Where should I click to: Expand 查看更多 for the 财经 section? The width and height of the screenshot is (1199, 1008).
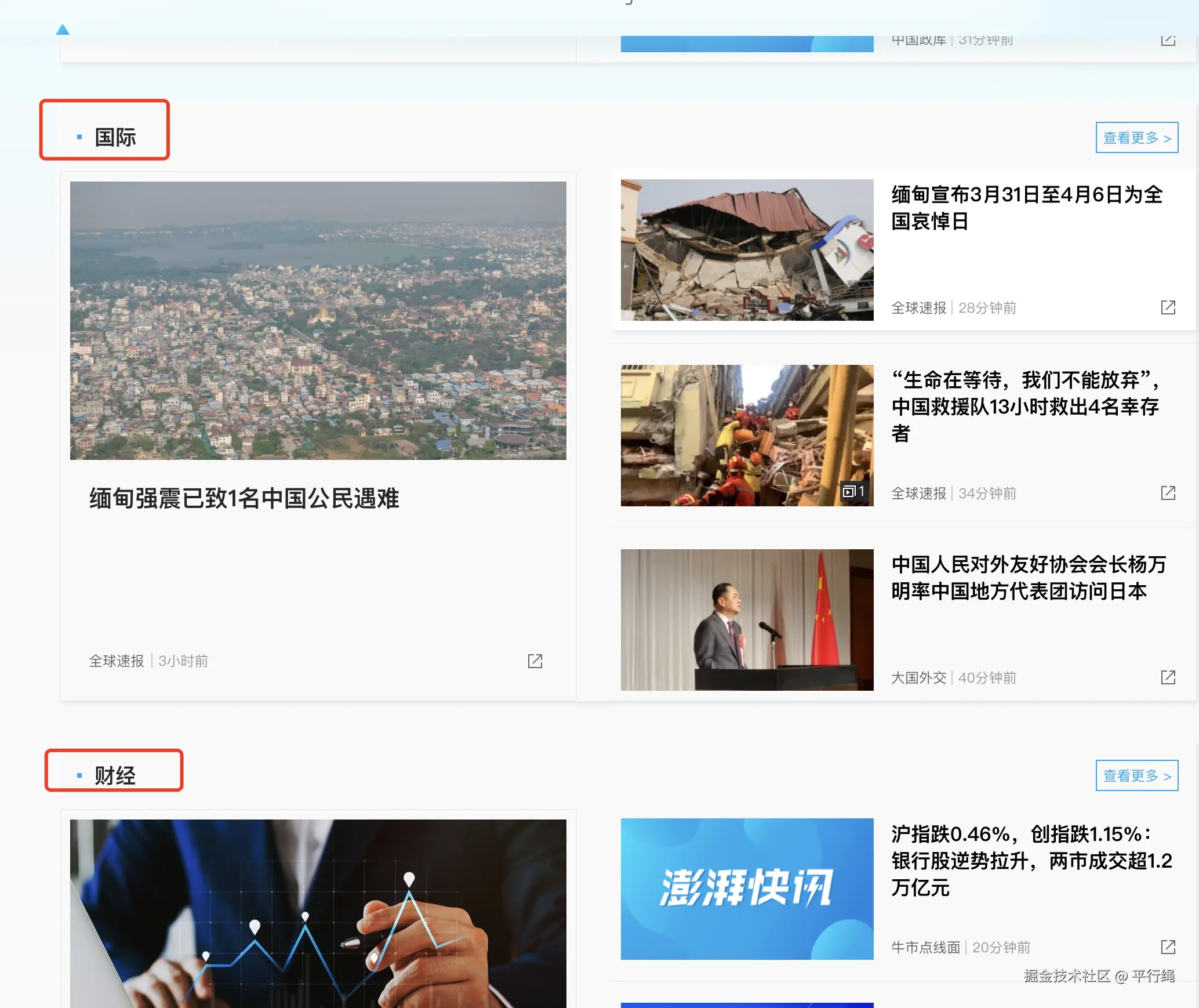[x=1136, y=775]
